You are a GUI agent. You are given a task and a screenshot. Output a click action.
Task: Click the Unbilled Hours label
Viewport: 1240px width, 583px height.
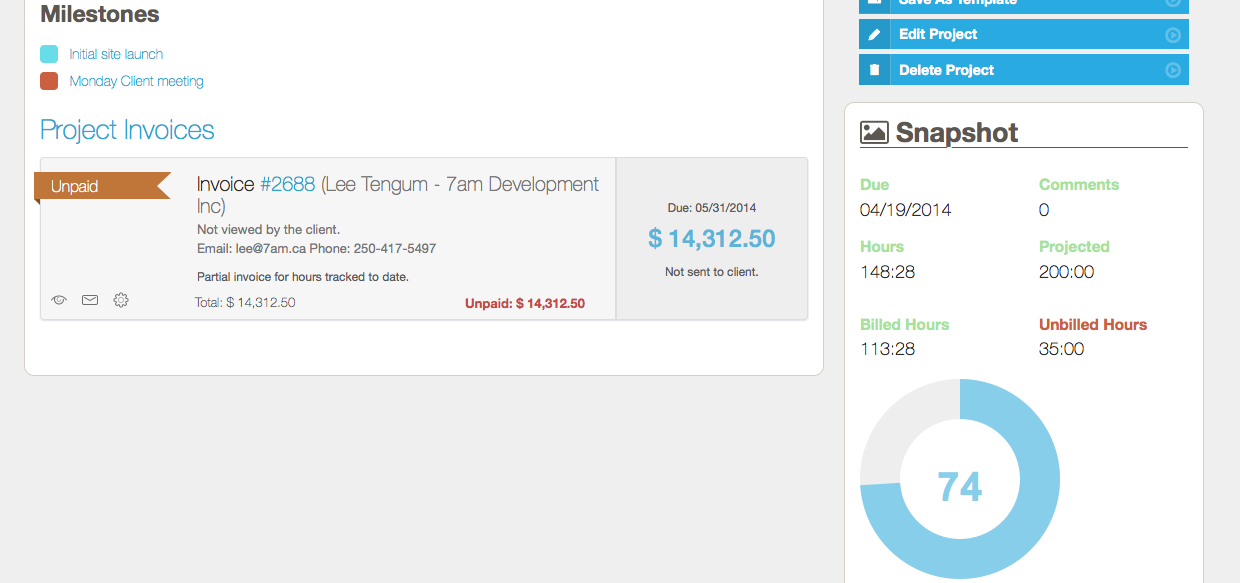[1093, 324]
